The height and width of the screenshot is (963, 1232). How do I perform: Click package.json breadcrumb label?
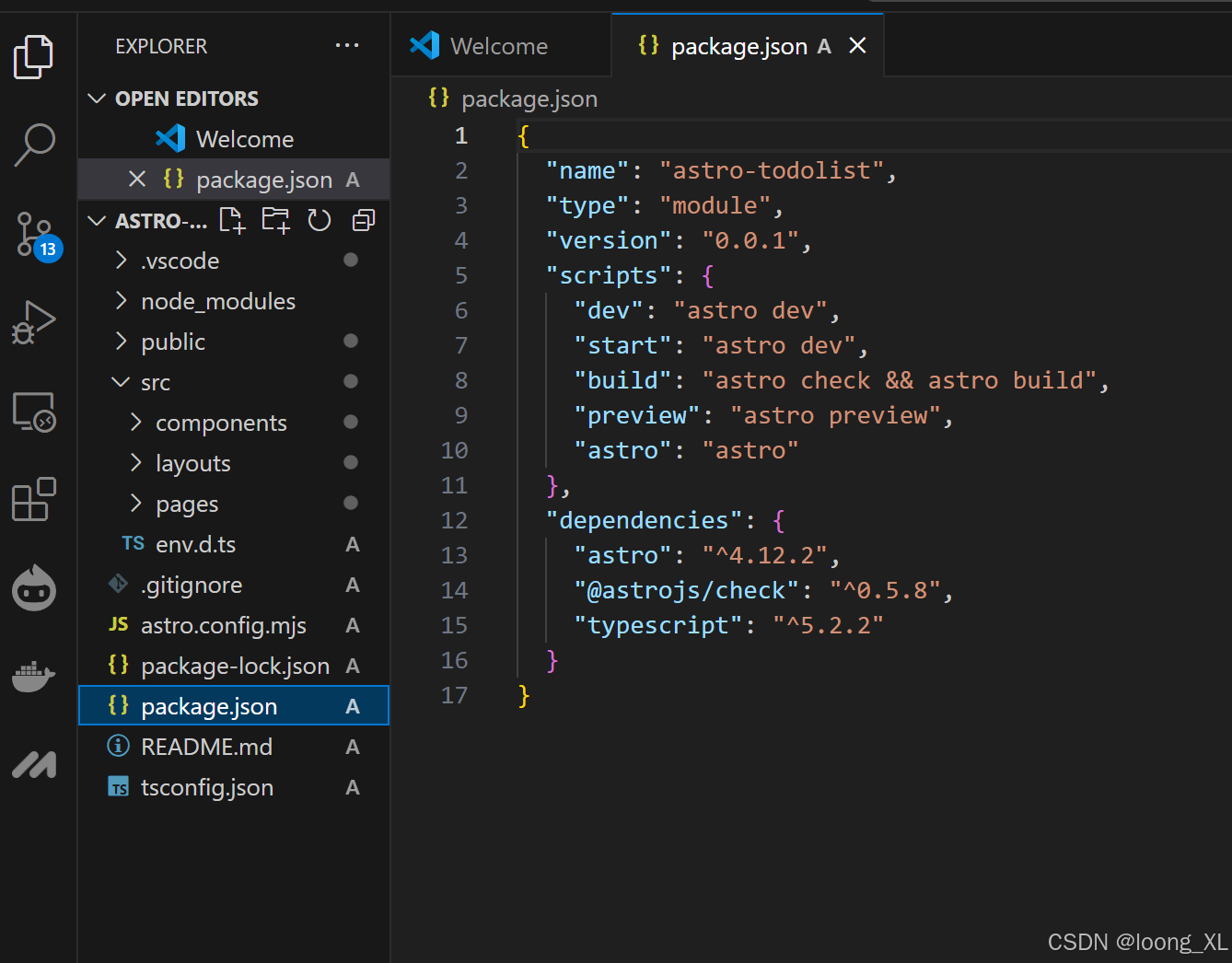click(x=529, y=99)
